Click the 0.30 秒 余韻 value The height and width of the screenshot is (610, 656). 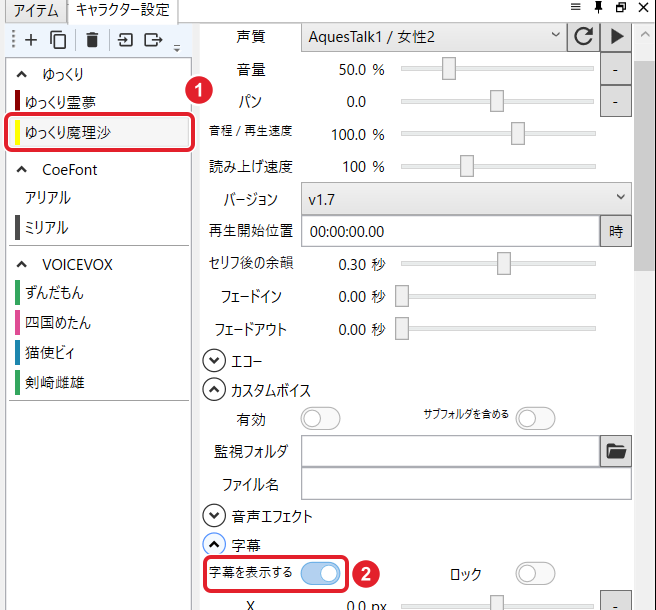361,264
